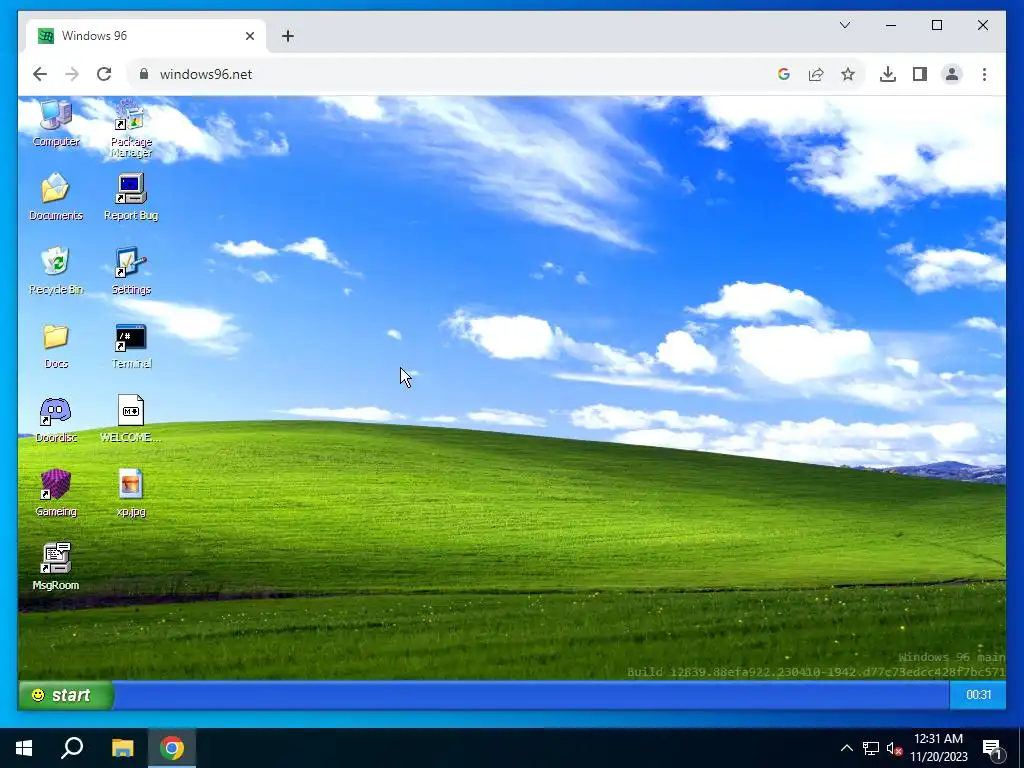This screenshot has width=1024, height=768.
Task: Open the Gameing shortcut icon
Action: (56, 493)
